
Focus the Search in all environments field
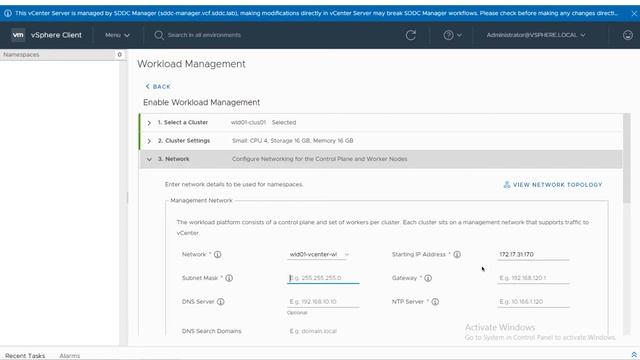pyautogui.click(x=204, y=35)
